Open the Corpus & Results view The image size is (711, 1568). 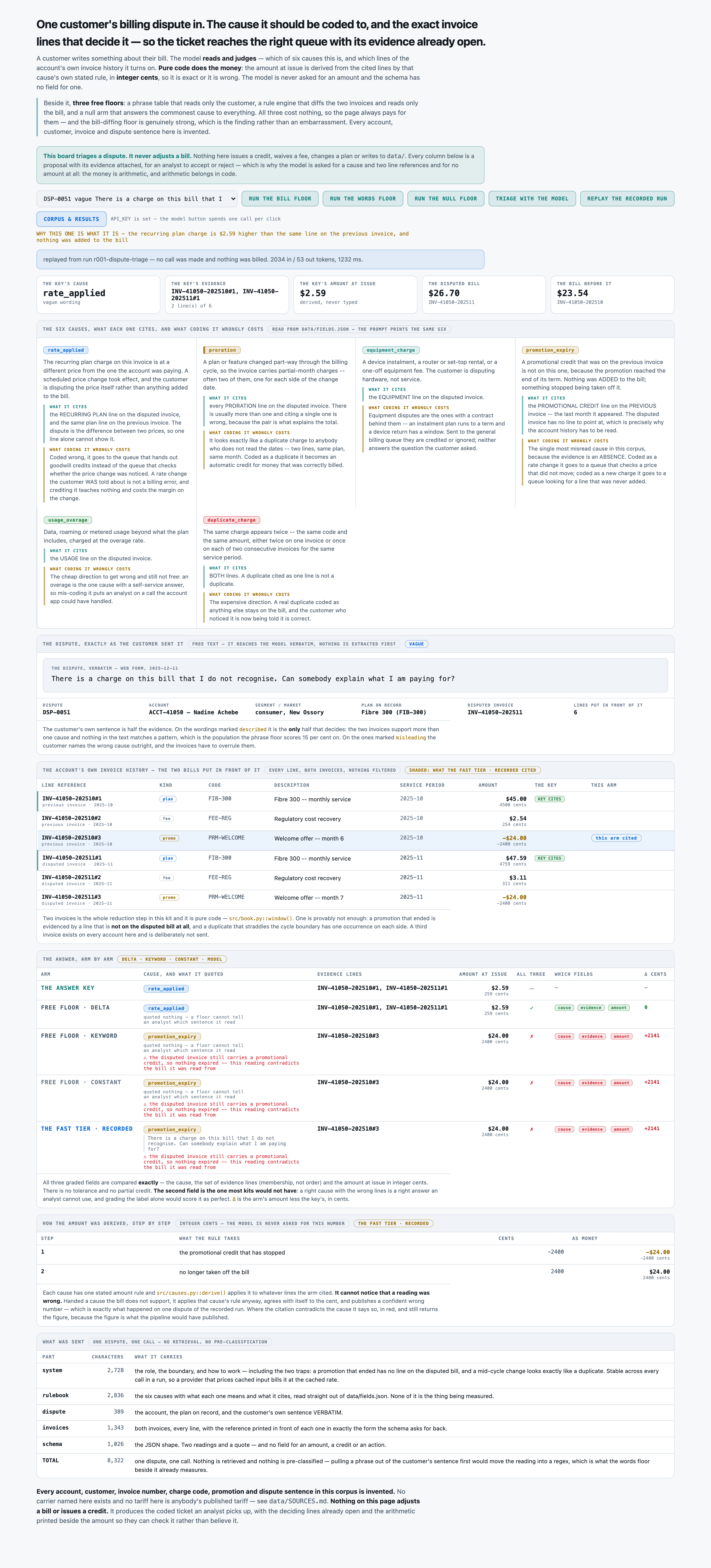71,219
